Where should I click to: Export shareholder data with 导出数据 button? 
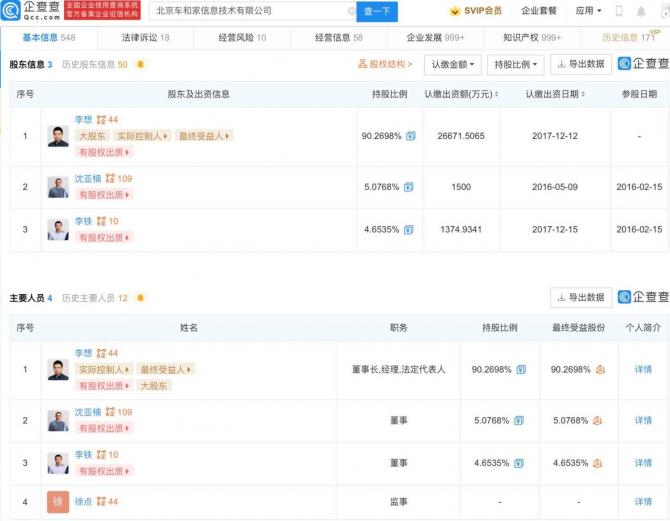[581, 64]
